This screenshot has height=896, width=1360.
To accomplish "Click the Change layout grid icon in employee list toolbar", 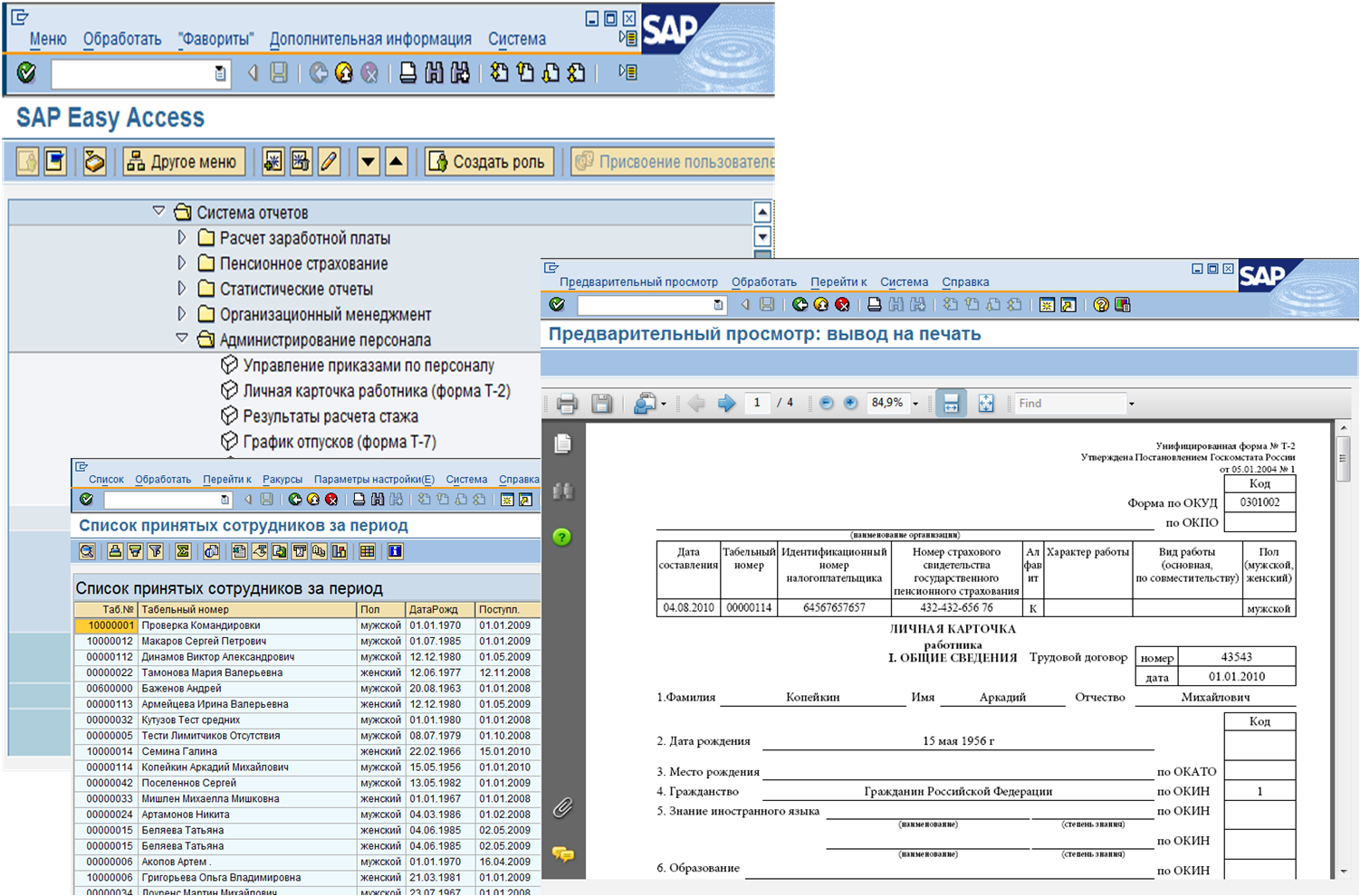I will tap(367, 551).
